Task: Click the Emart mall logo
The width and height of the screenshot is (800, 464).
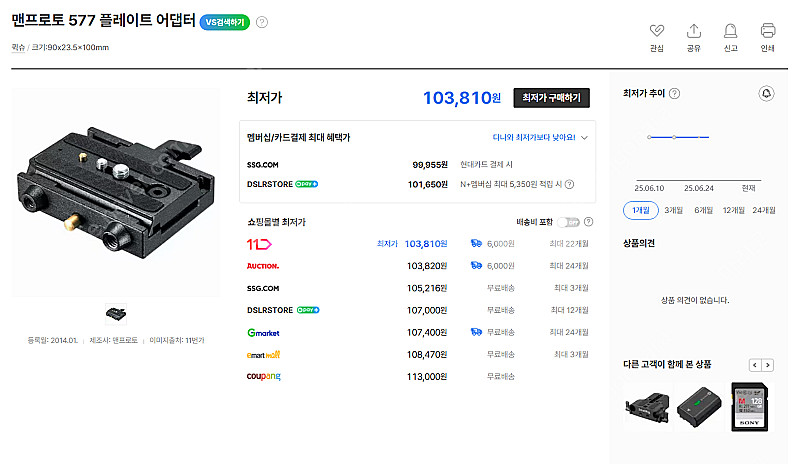Action: [x=263, y=355]
